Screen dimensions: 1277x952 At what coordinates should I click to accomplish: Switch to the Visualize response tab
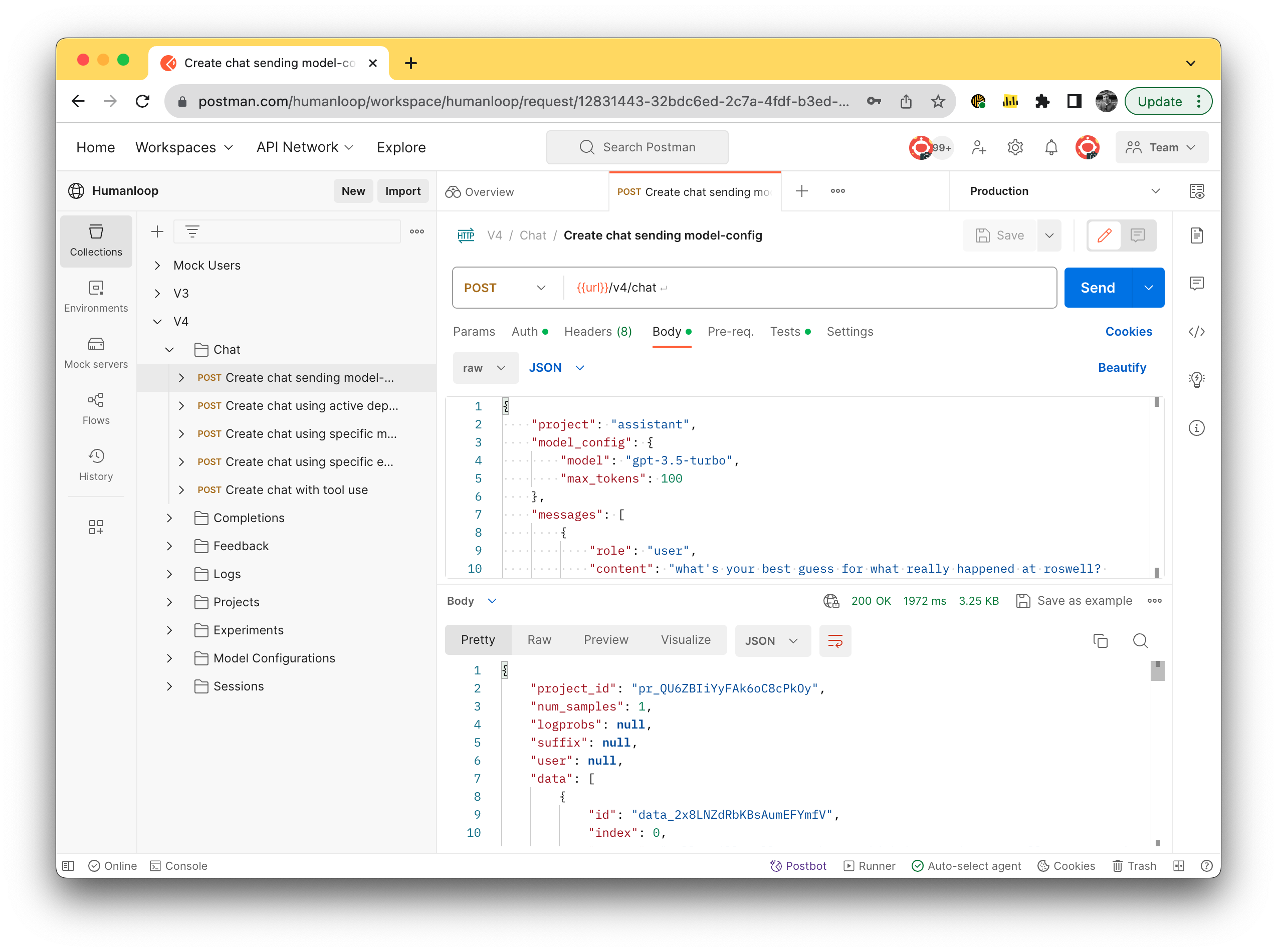pos(685,640)
